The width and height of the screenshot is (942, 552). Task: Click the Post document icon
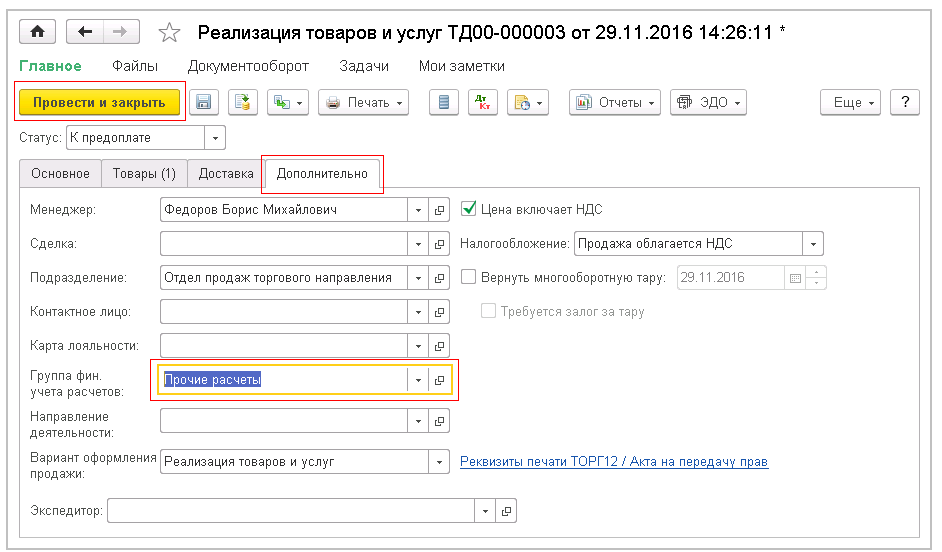pos(243,102)
